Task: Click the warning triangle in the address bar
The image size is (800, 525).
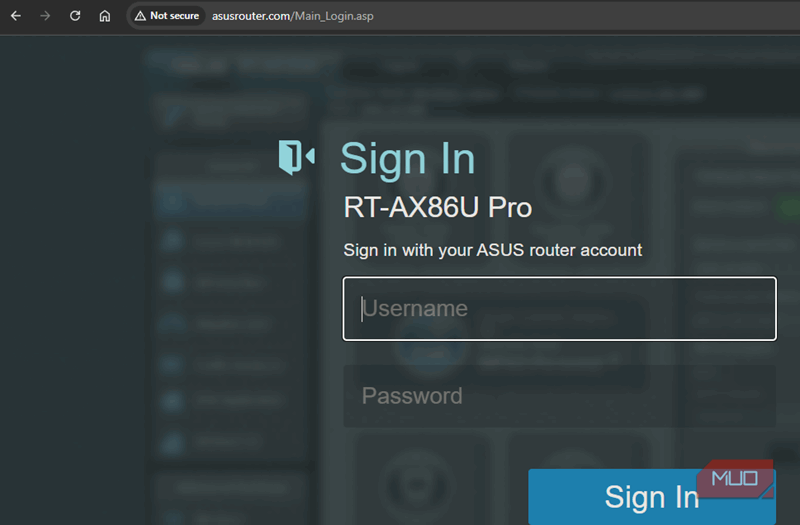Action: pos(140,16)
